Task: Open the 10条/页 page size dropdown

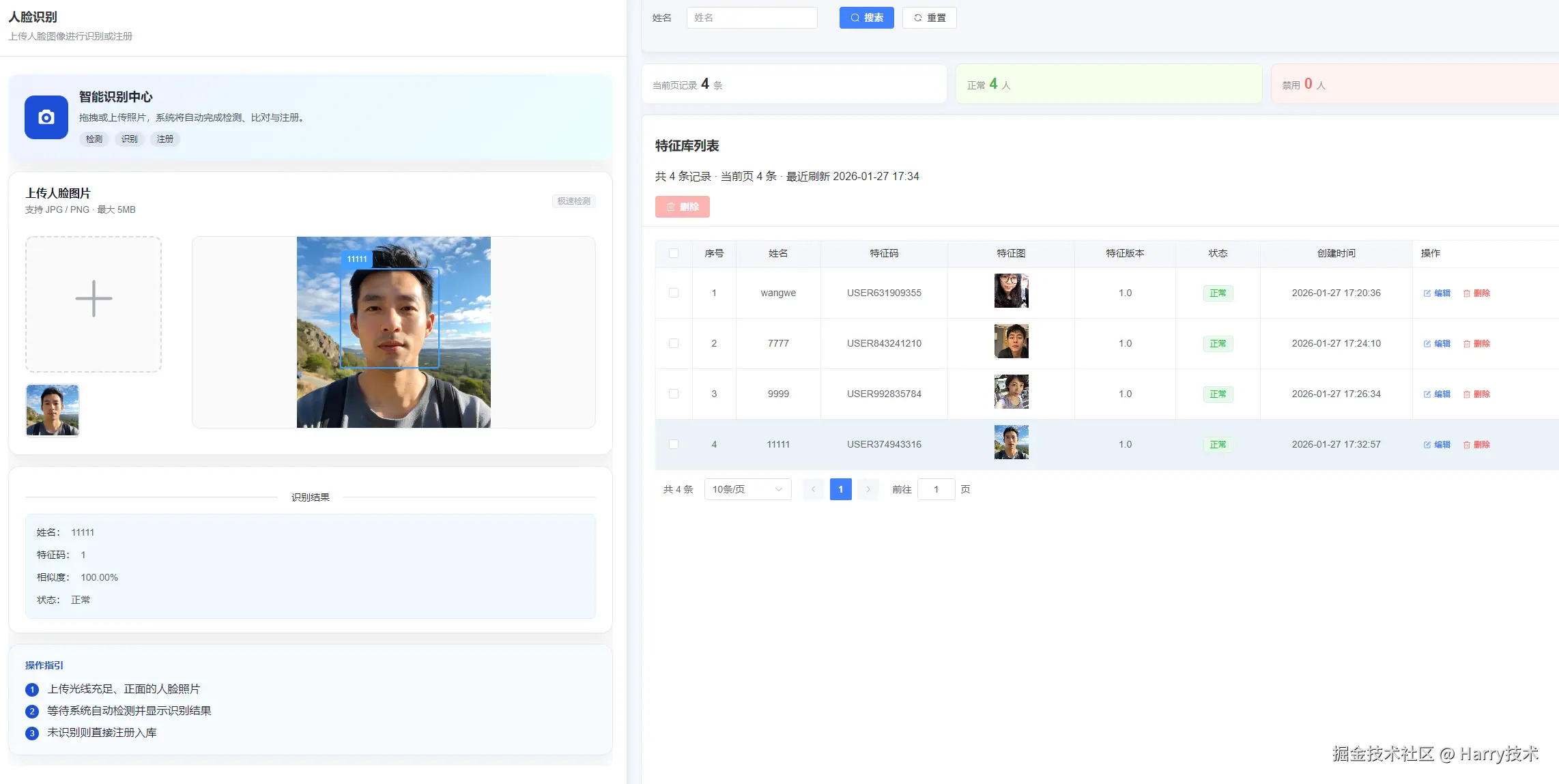Action: 747,489
